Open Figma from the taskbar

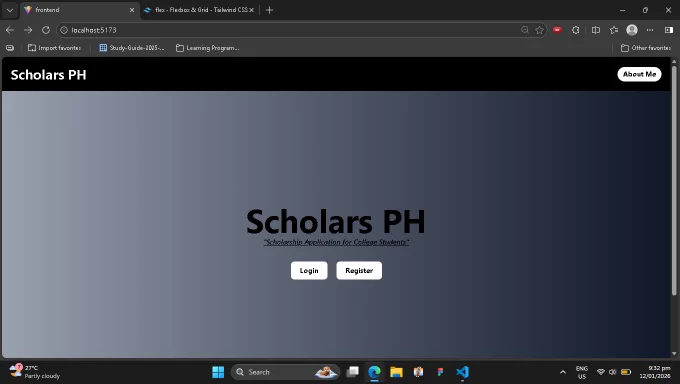[440, 372]
